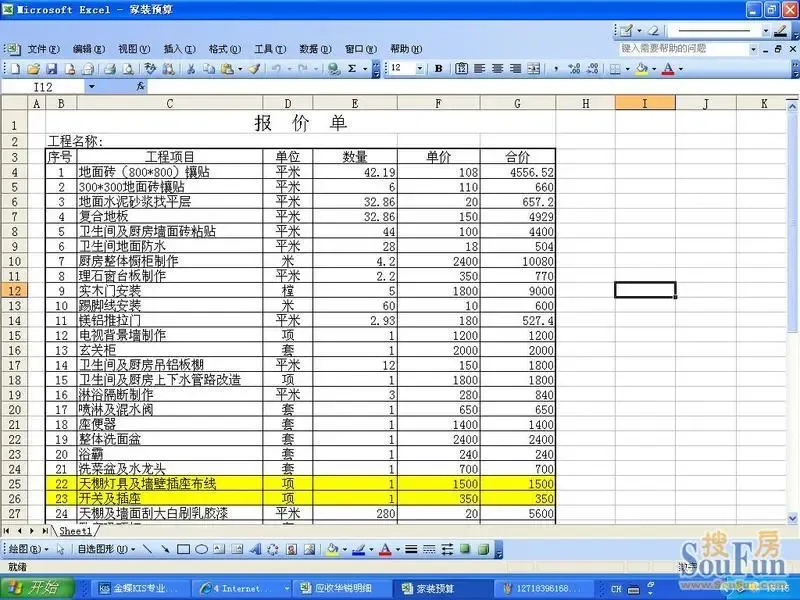800x600 pixels.
Task: Merge and center cells
Action: [534, 68]
